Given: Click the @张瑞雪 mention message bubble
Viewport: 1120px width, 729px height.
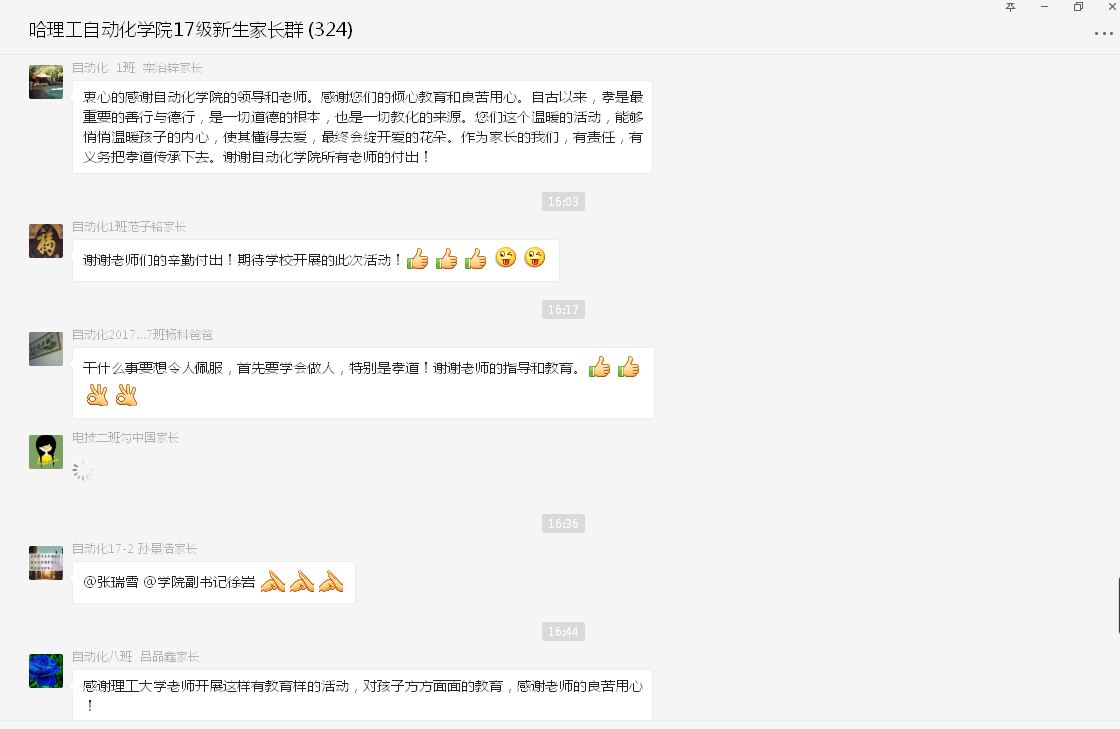Looking at the screenshot, I should click(214, 582).
